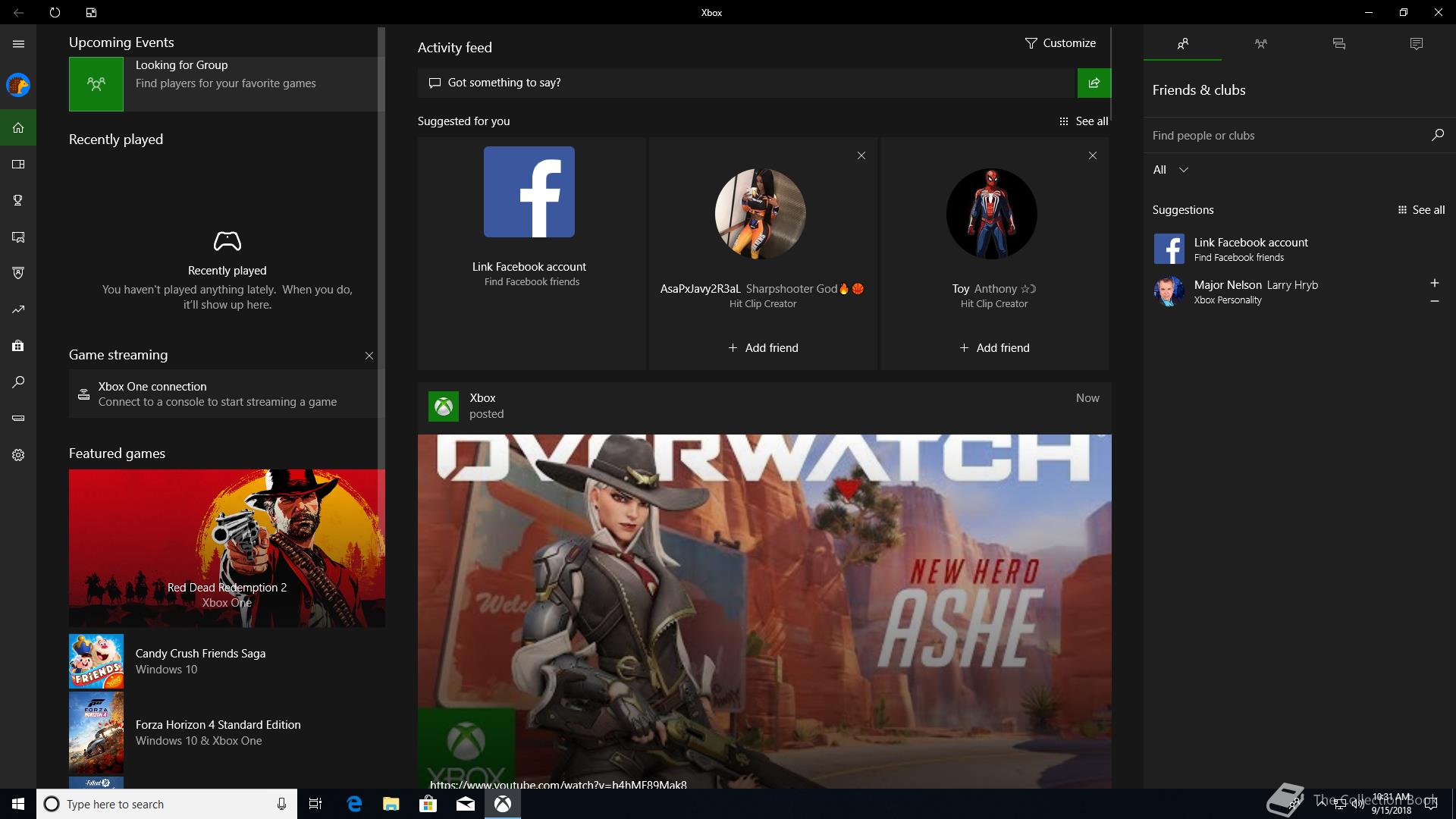Open Trending arrow sidebar icon
The image size is (1456, 819).
pyautogui.click(x=18, y=309)
